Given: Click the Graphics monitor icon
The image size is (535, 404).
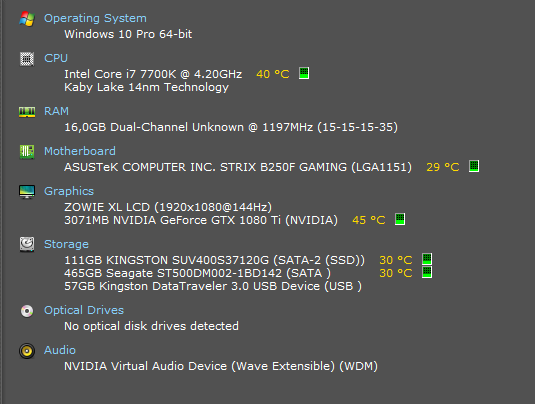Looking at the screenshot, I should pyautogui.click(x=27, y=191).
